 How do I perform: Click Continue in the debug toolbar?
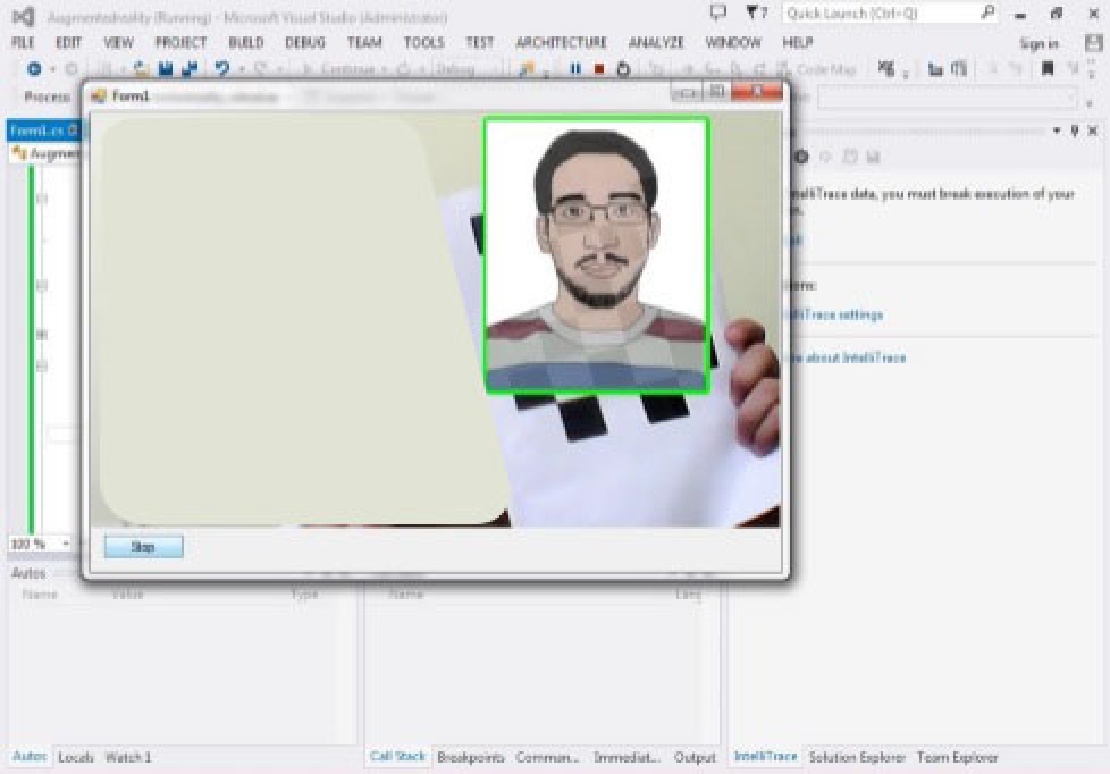pos(341,69)
